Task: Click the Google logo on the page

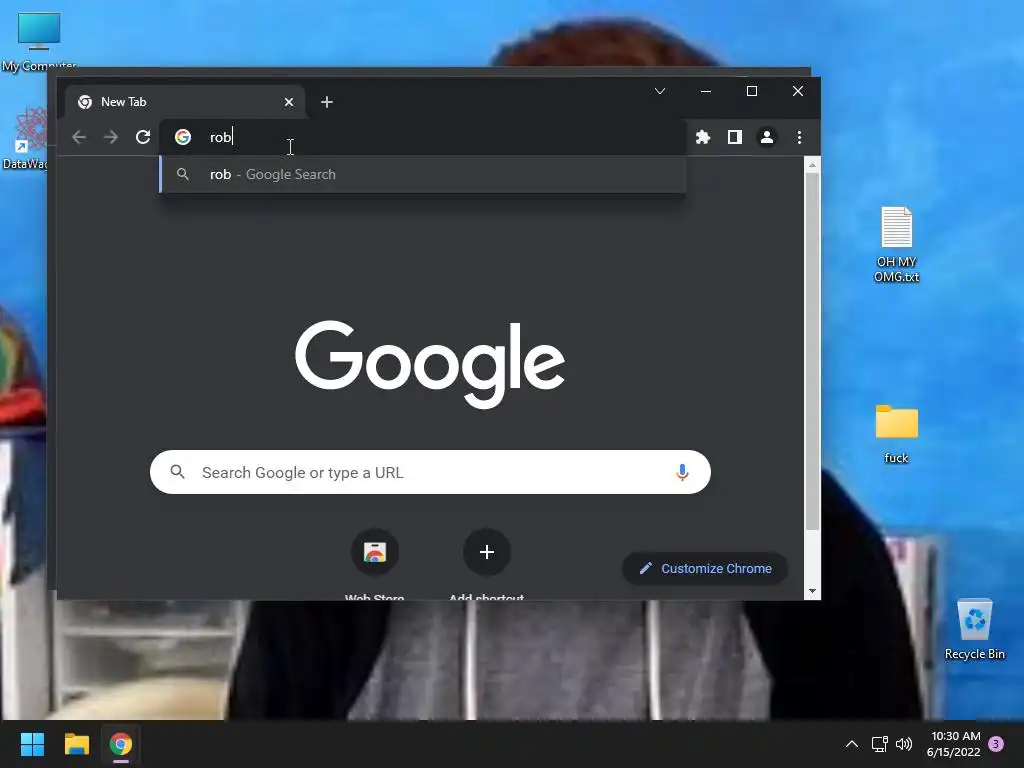Action: pos(430,363)
